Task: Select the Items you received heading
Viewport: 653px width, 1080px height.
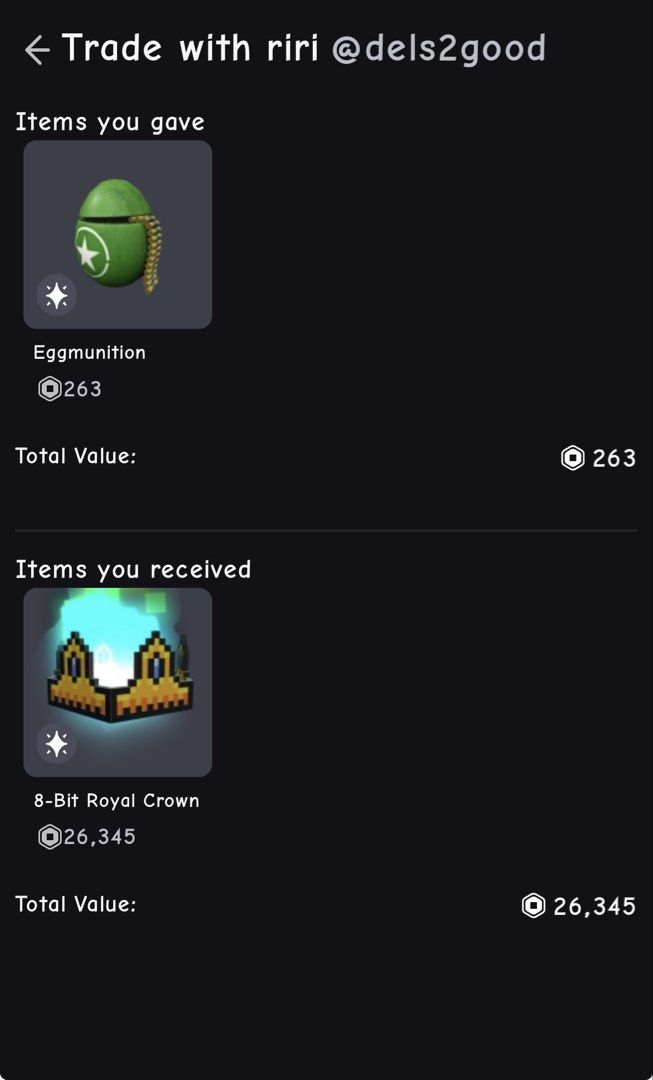Action: [133, 570]
